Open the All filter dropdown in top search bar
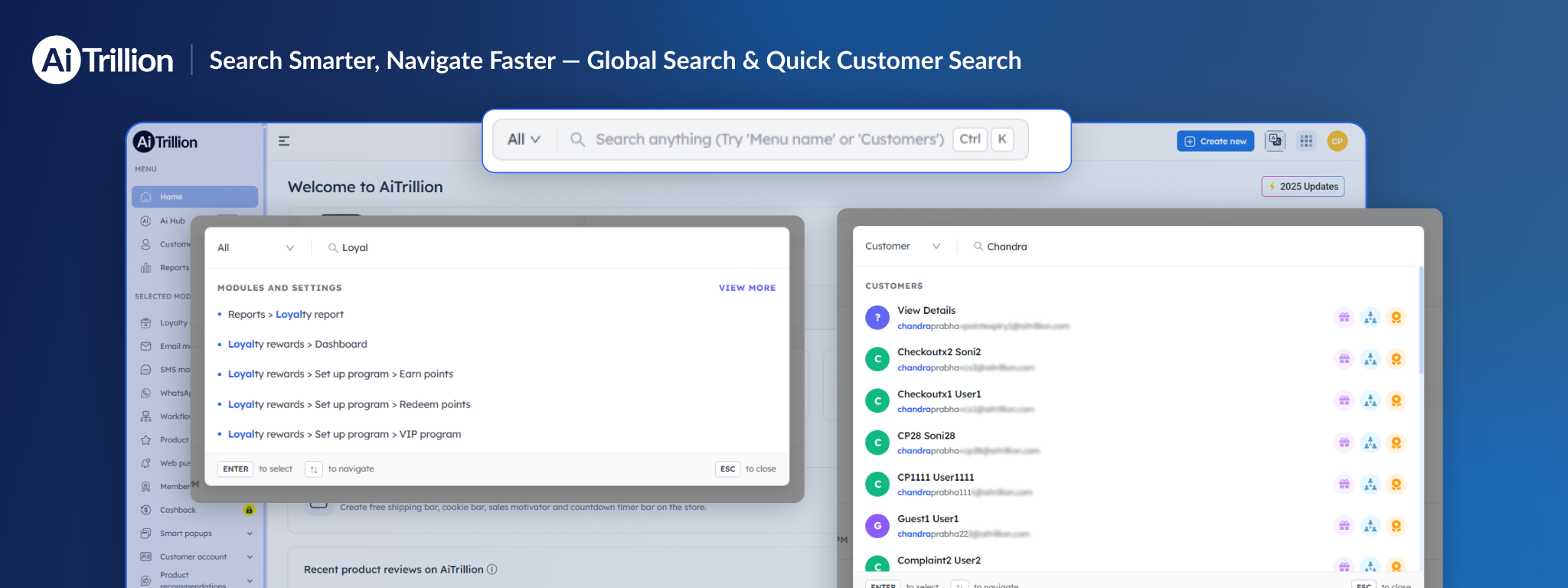 (524, 139)
